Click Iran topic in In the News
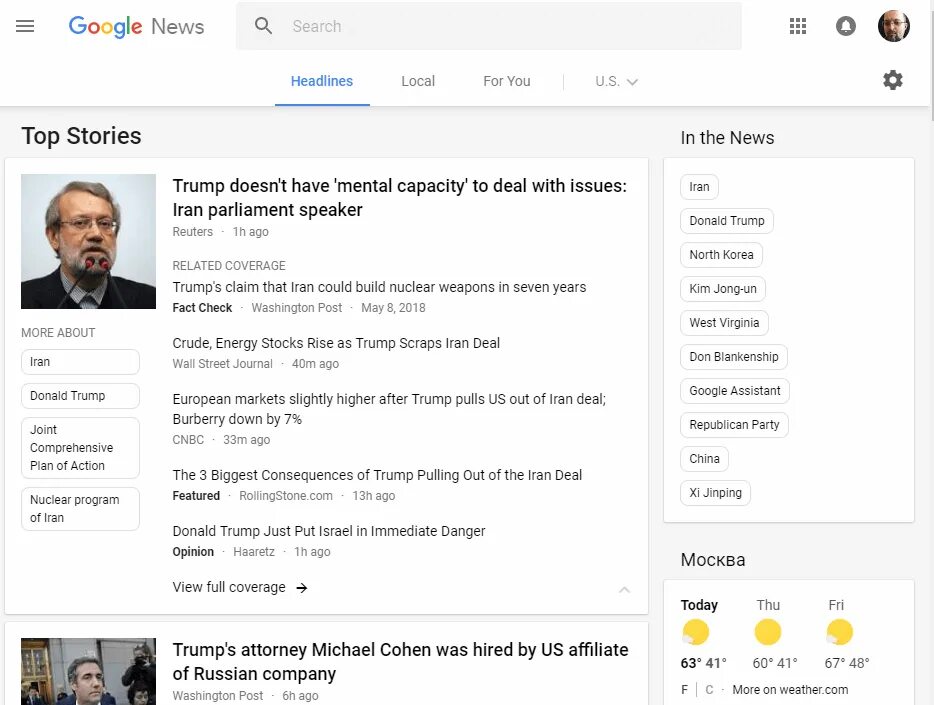 tap(699, 187)
